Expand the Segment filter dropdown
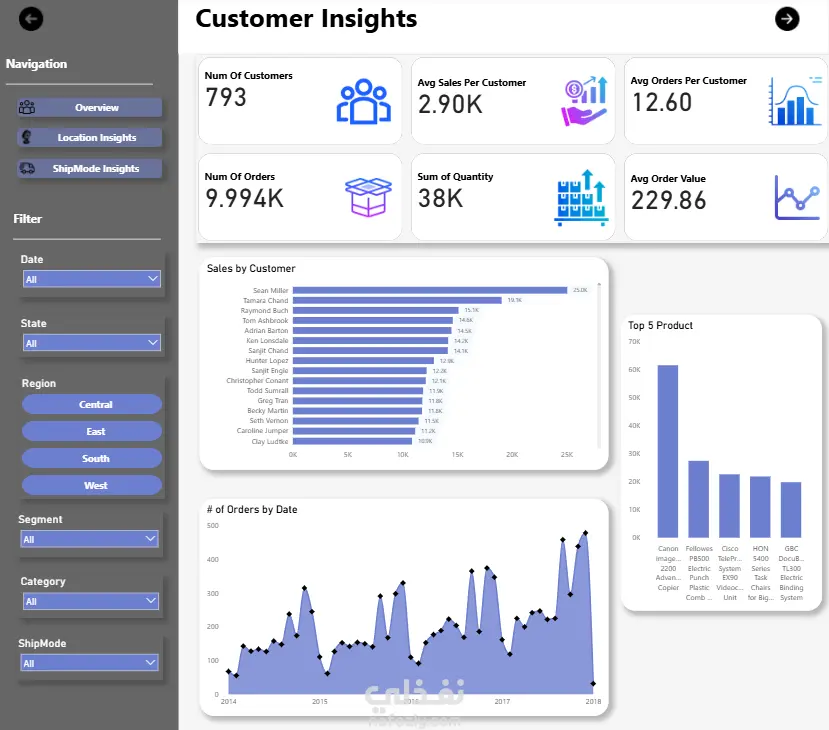Screen dimensions: 829x730 click(89, 539)
